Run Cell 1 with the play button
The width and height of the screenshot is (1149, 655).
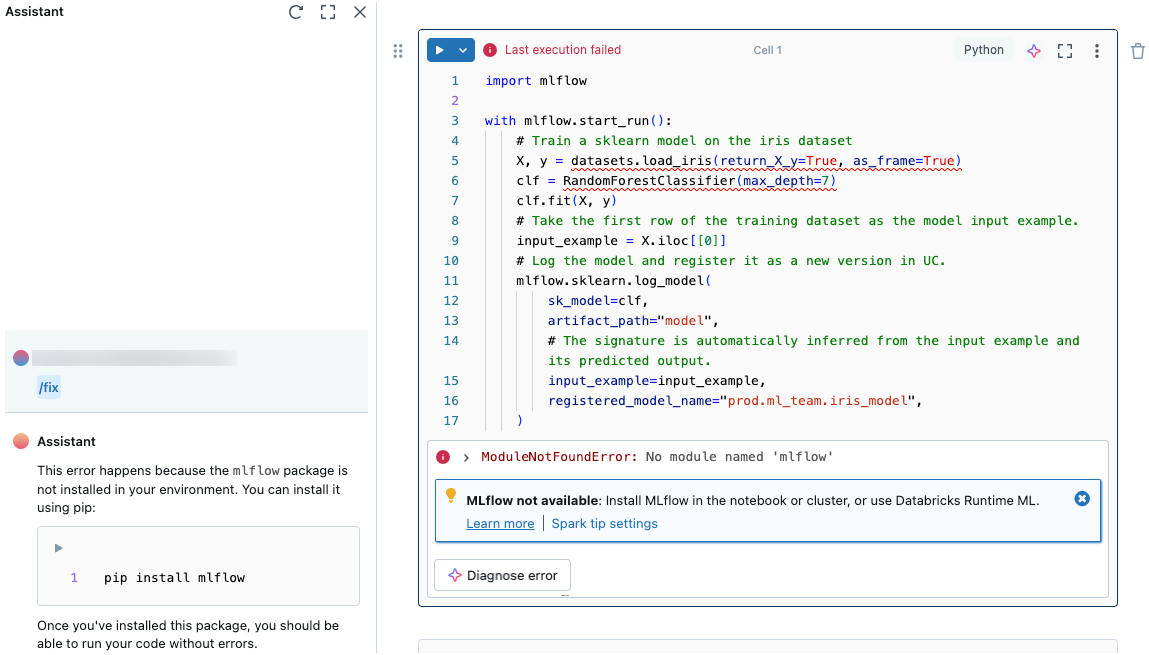click(x=439, y=50)
